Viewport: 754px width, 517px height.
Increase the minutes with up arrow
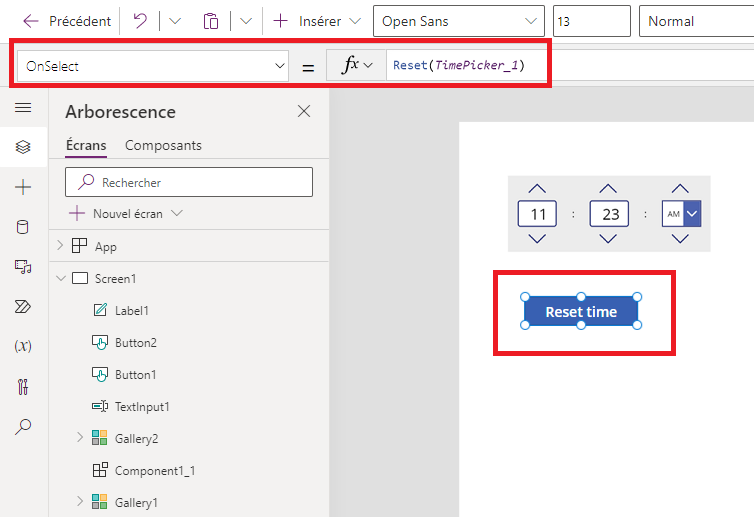click(x=608, y=189)
